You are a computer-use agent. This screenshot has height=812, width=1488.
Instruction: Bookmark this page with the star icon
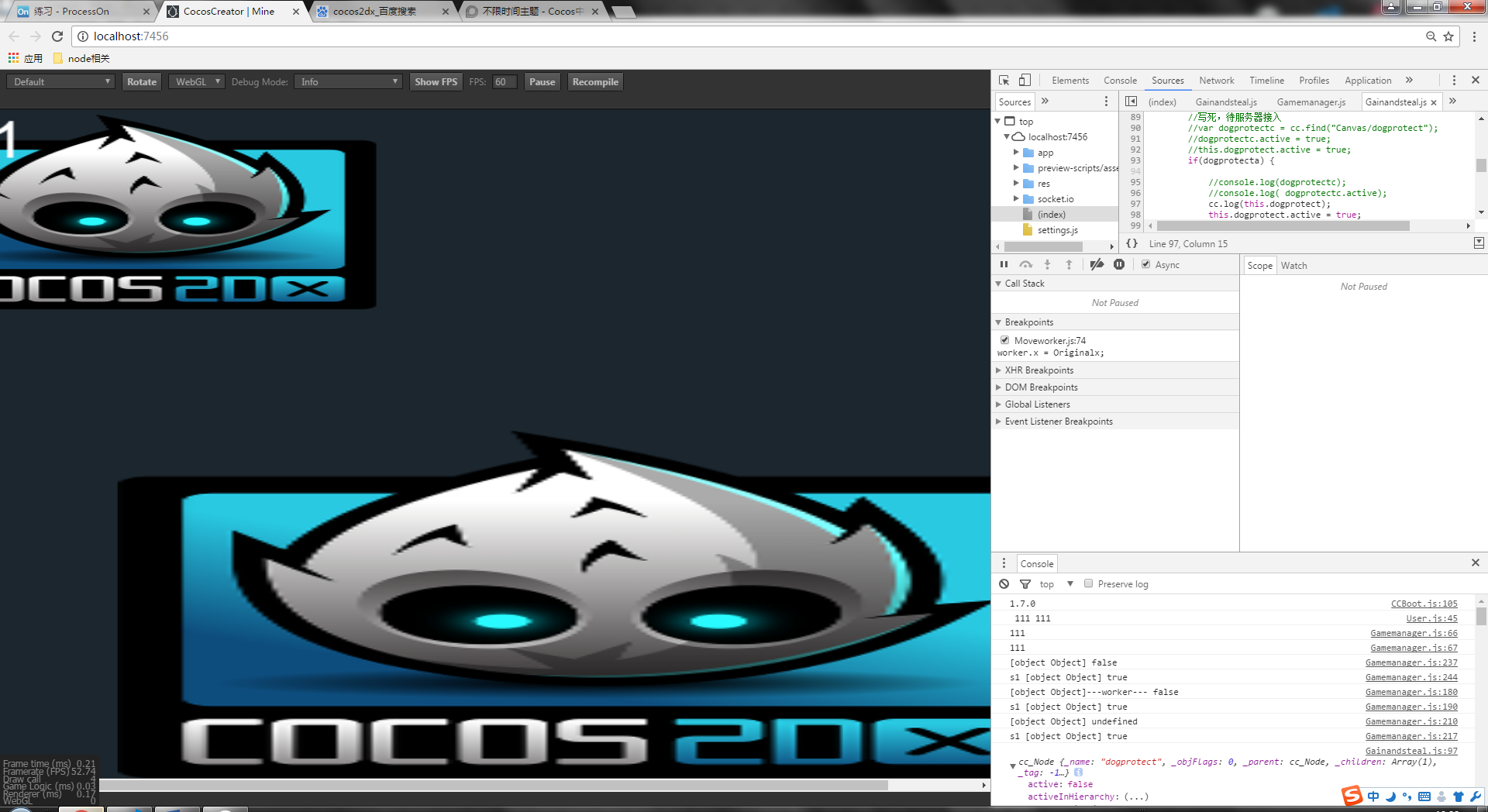(1448, 36)
